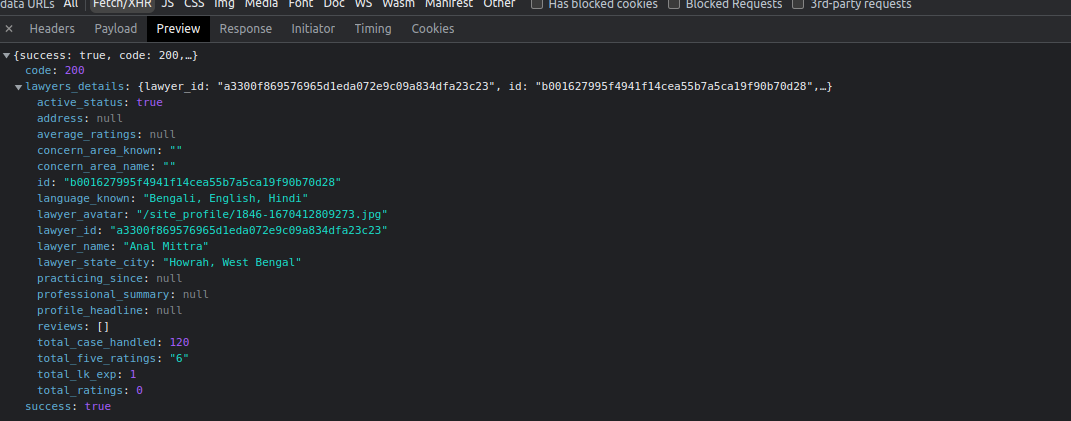Toggle 3rd-party requests checkbox
This screenshot has width=1071, height=421.
tap(798, 4)
